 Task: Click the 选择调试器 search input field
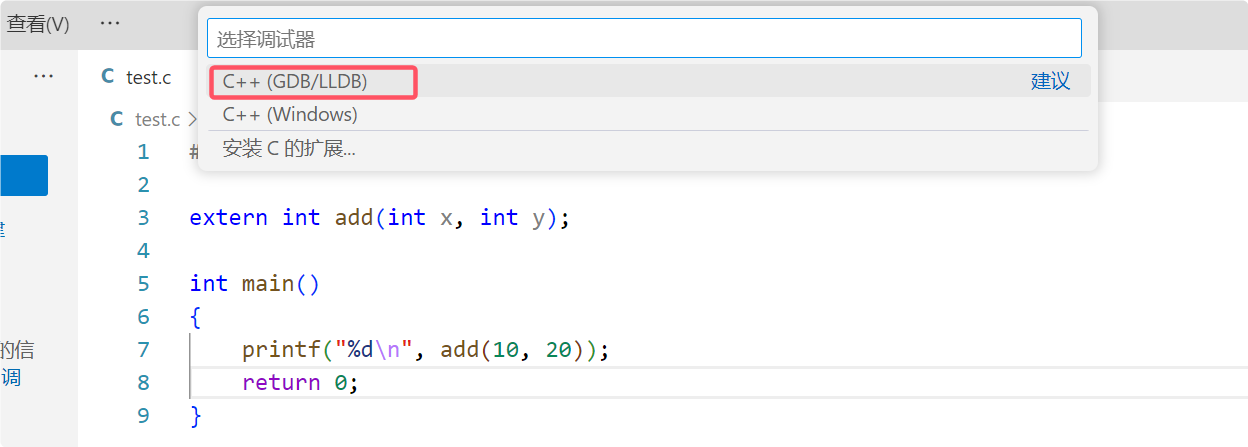coord(644,38)
